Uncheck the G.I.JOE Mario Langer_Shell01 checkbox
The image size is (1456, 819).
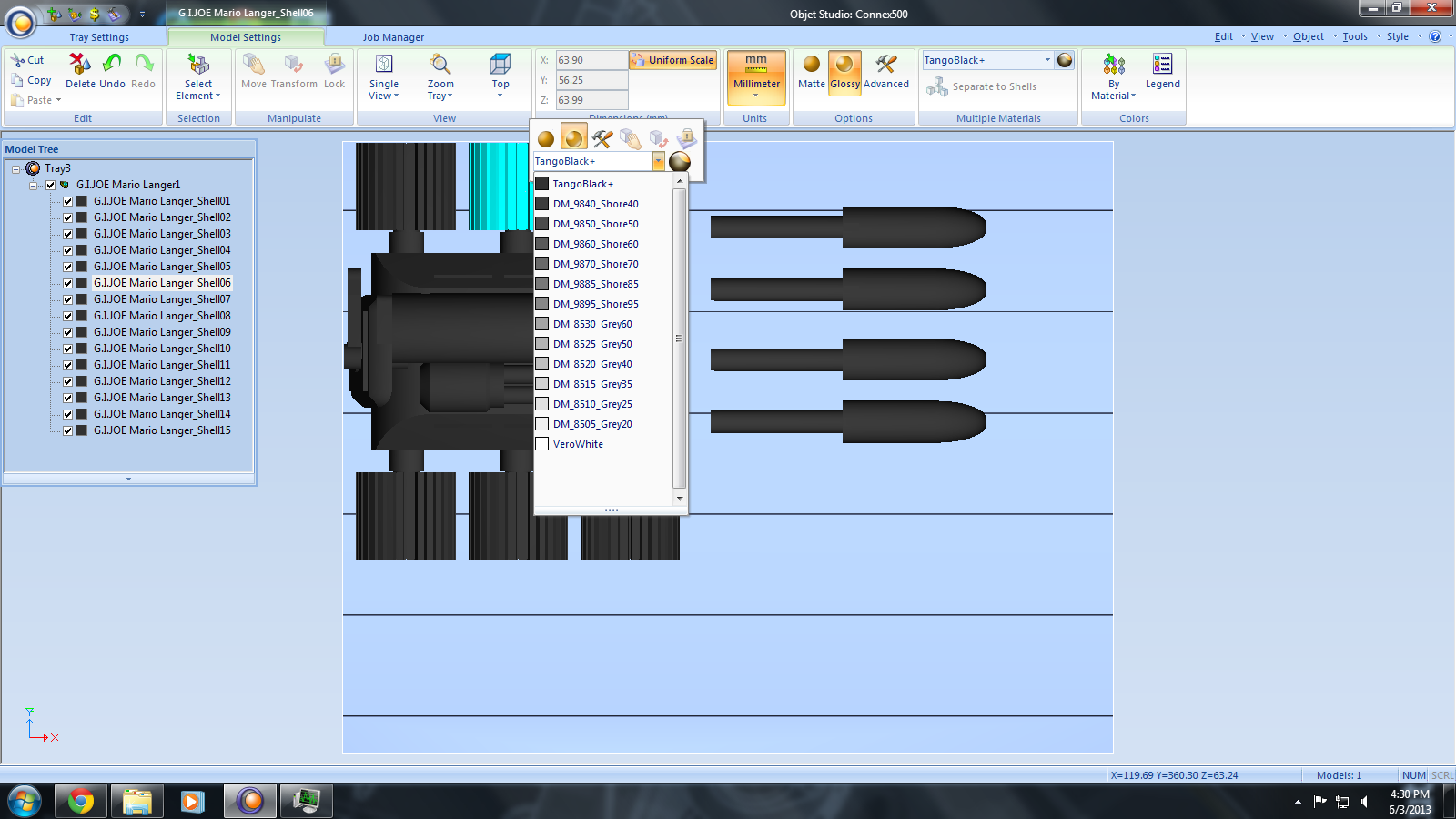tap(67, 201)
